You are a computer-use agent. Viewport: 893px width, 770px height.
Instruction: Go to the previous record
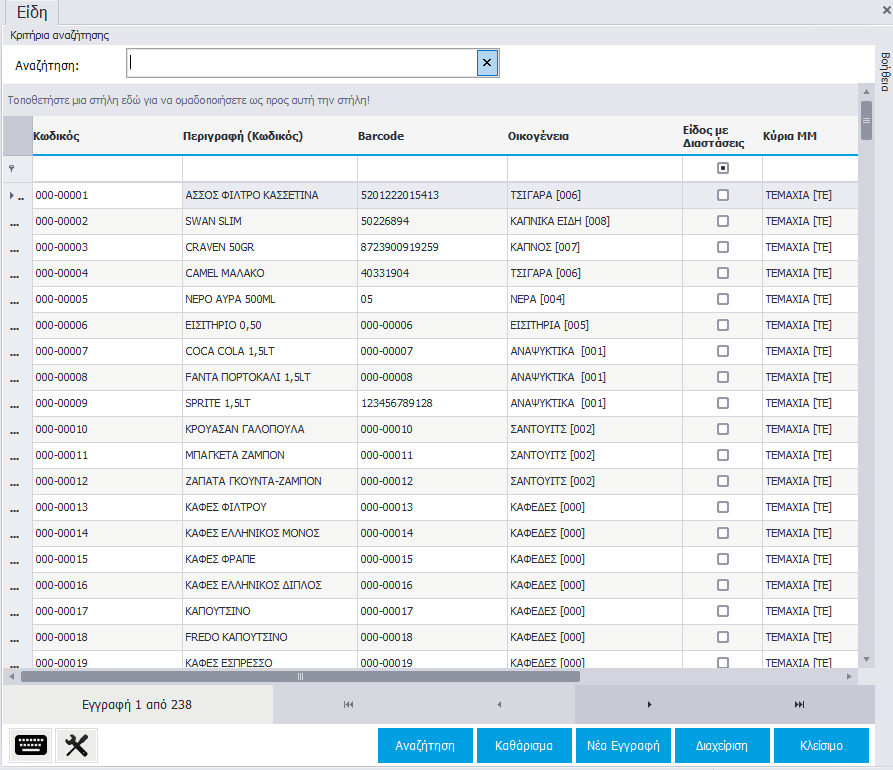tap(499, 705)
